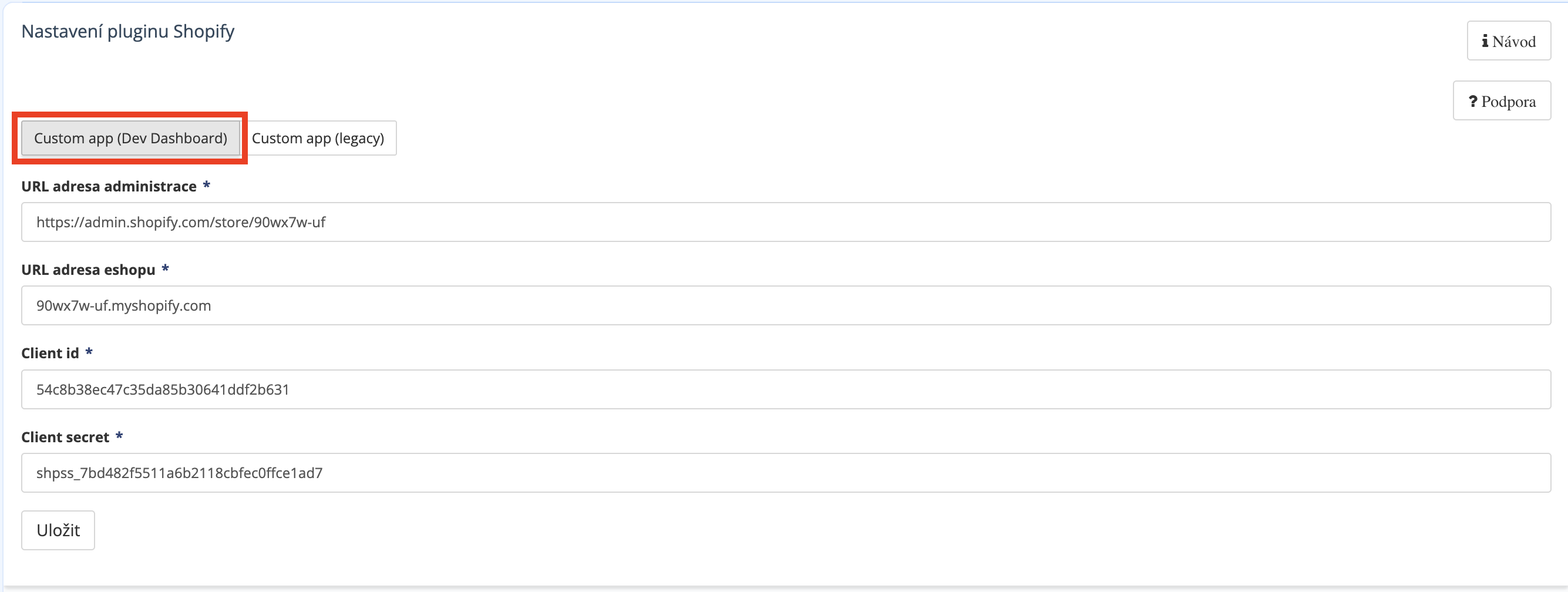Open the Podpora support panel

tap(1502, 101)
